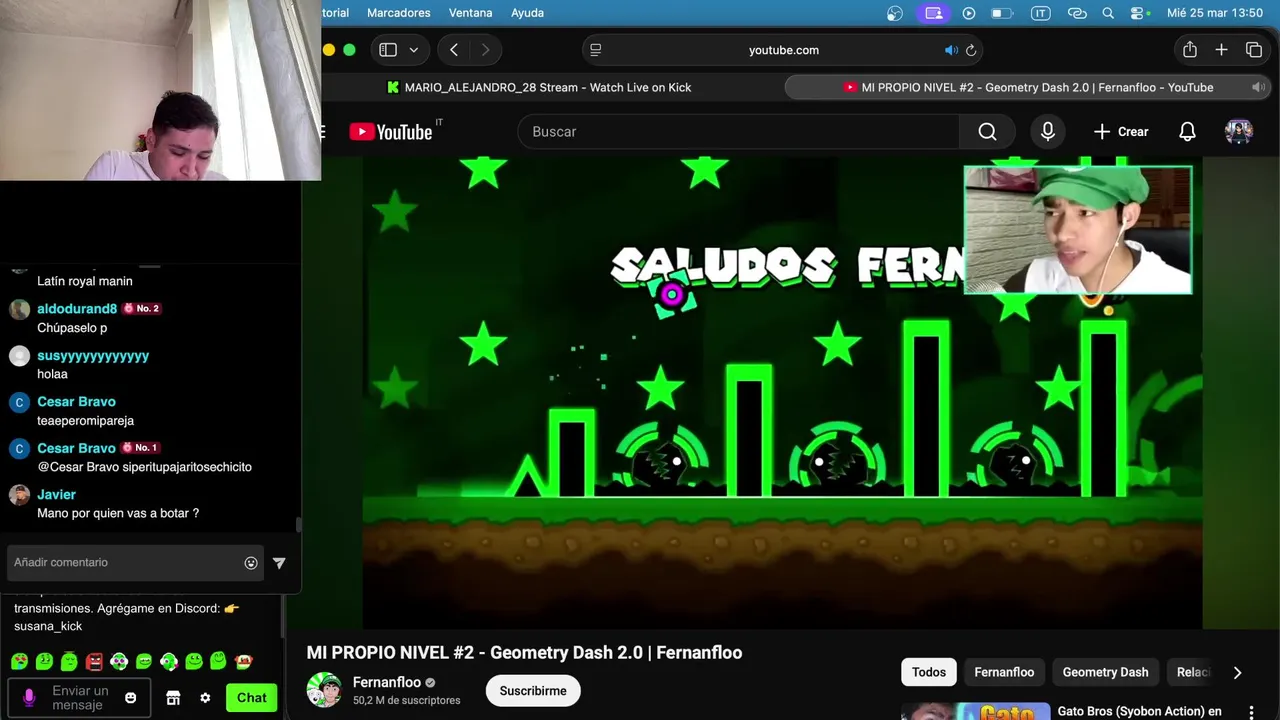Show more filter chips with the right arrow
The image size is (1280, 720).
click(x=1237, y=672)
